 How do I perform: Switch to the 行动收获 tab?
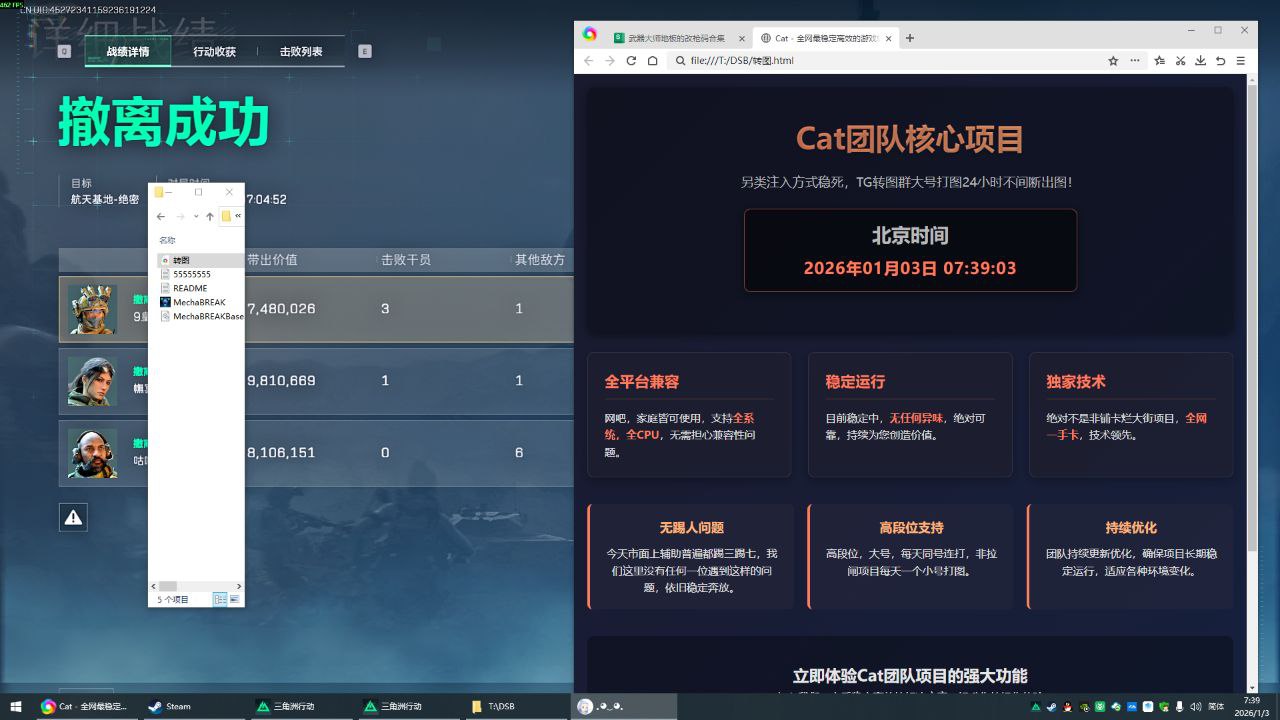point(214,52)
